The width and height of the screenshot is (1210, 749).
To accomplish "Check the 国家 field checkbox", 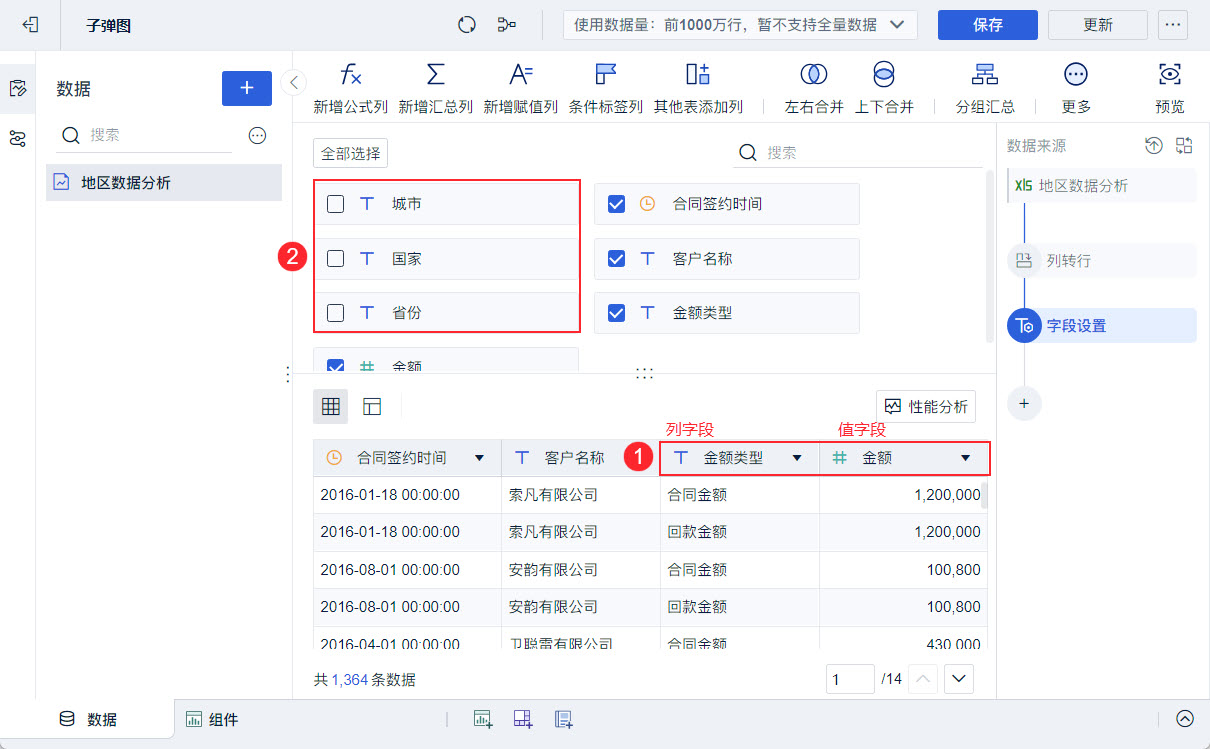I will click(336, 259).
